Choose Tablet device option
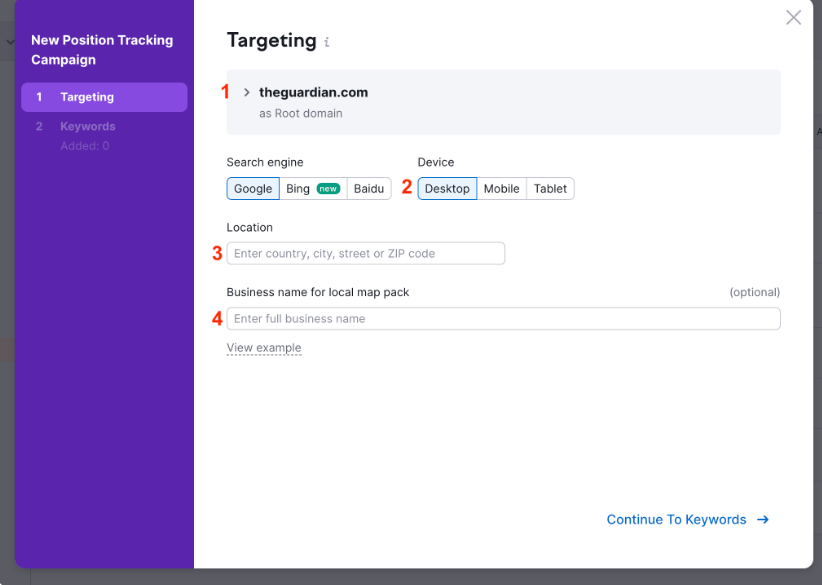The image size is (822, 585). (550, 189)
